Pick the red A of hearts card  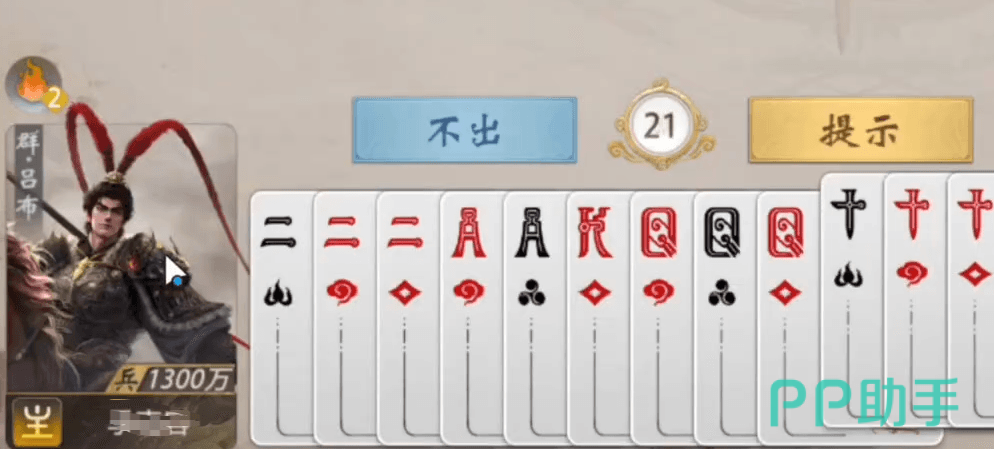(471, 317)
